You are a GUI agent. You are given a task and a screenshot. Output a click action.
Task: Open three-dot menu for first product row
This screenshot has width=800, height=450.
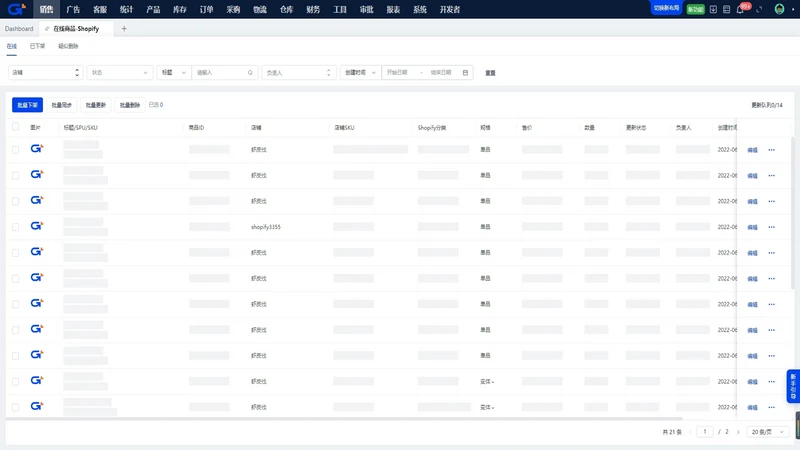coord(771,150)
